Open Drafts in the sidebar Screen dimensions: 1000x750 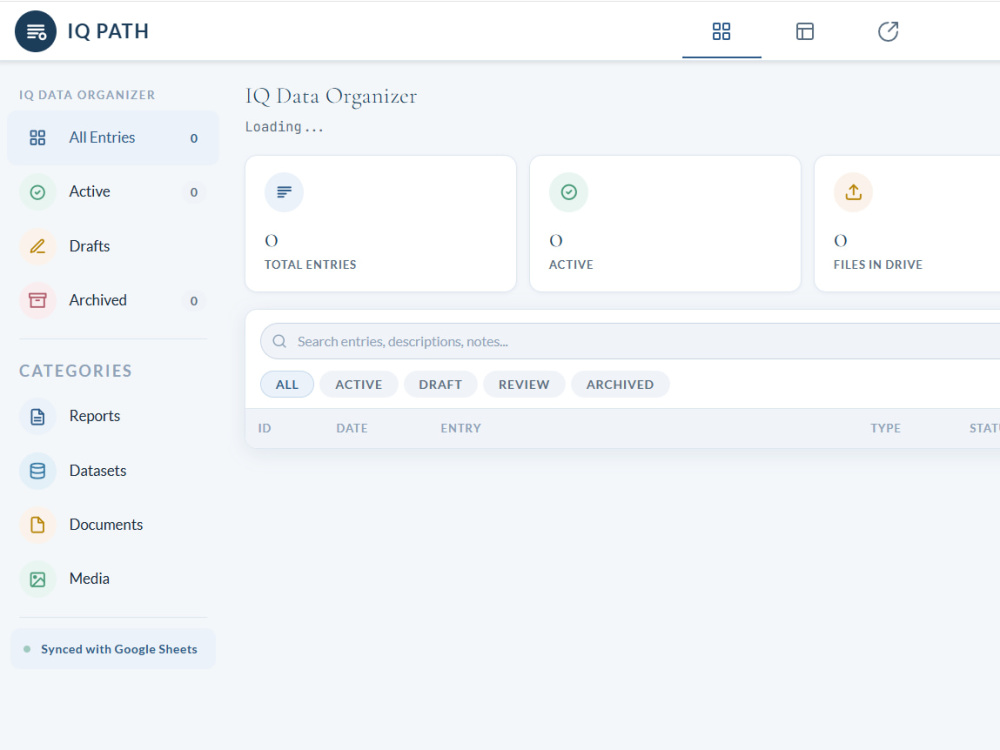click(x=113, y=246)
